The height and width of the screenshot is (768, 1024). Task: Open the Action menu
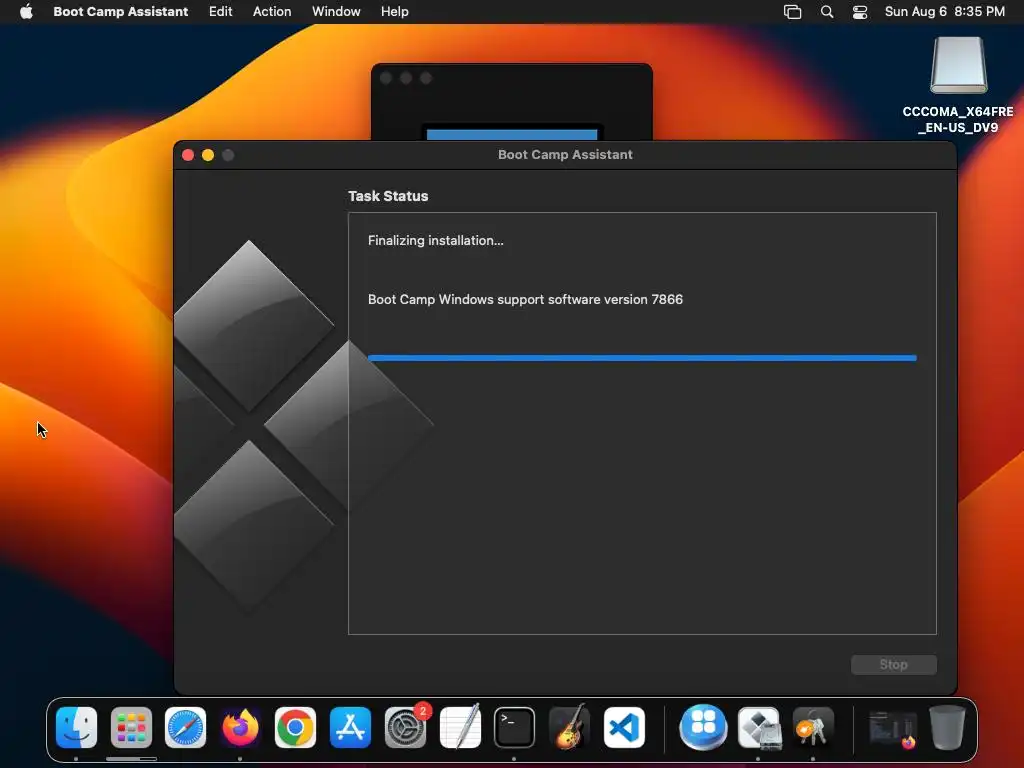tap(272, 12)
